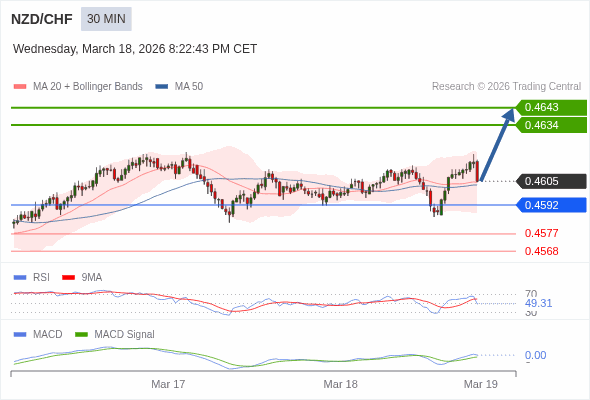The image size is (590, 400).
Task: Click the MACD legend swatch
Action: (20, 335)
